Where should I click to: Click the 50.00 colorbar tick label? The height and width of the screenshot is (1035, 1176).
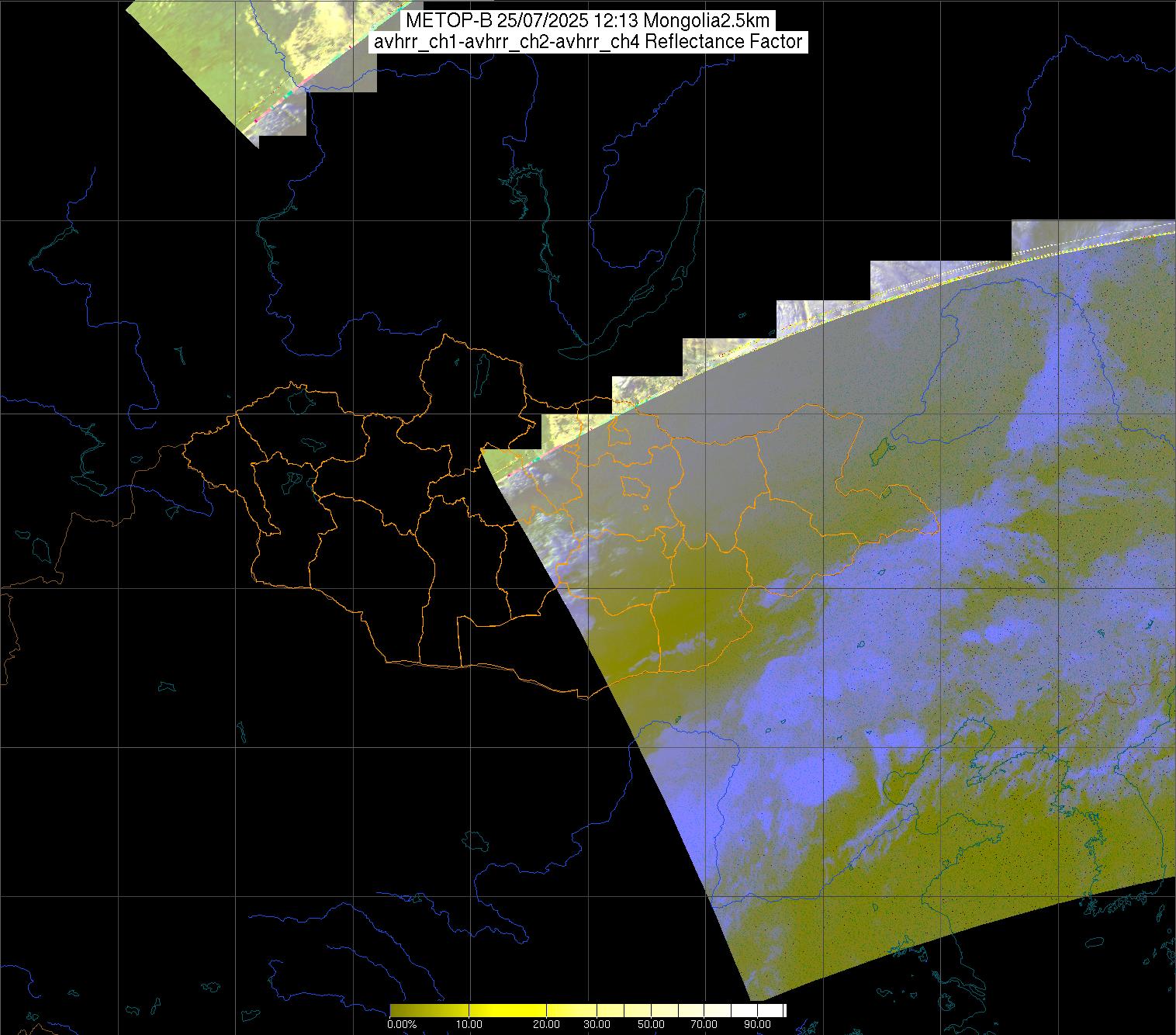click(651, 1025)
